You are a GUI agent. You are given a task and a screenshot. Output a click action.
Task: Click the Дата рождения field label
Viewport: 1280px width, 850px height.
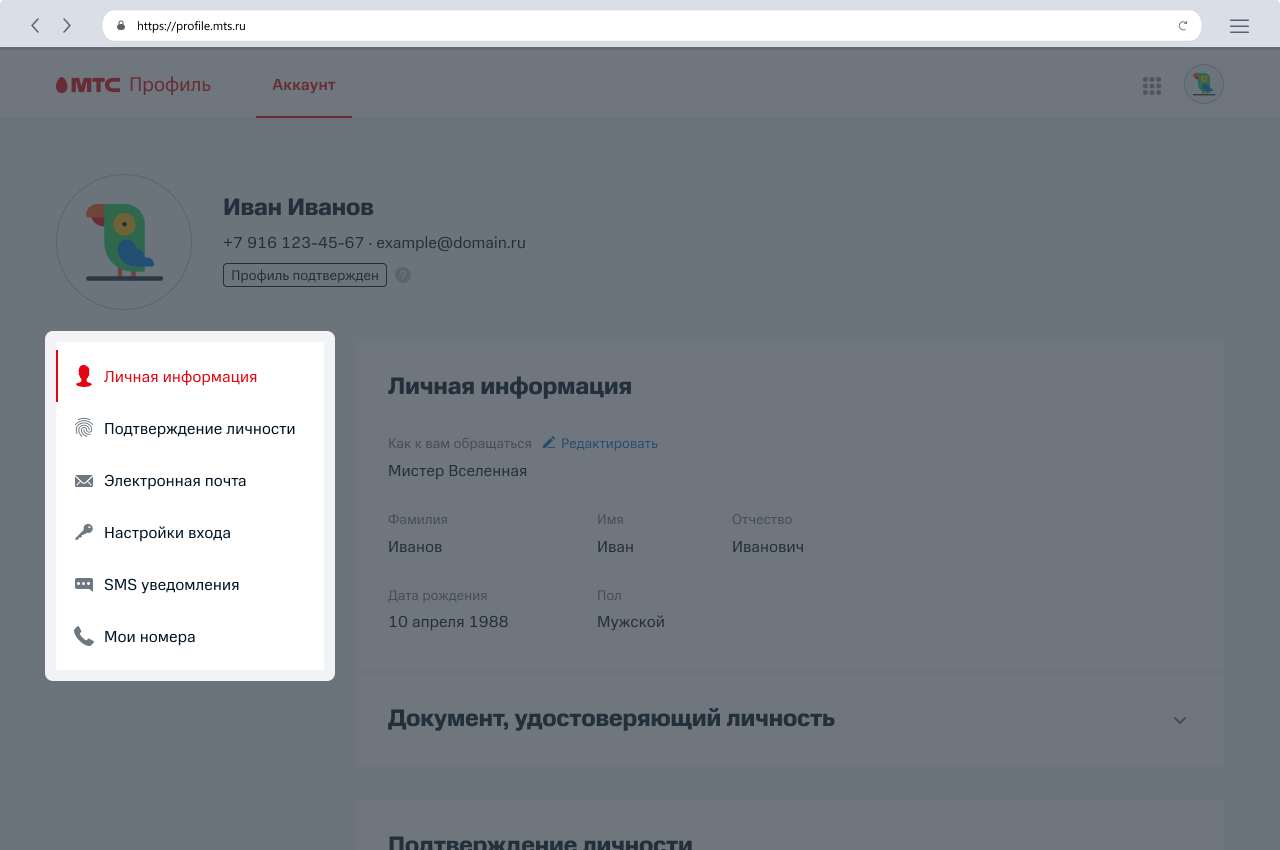click(x=438, y=595)
